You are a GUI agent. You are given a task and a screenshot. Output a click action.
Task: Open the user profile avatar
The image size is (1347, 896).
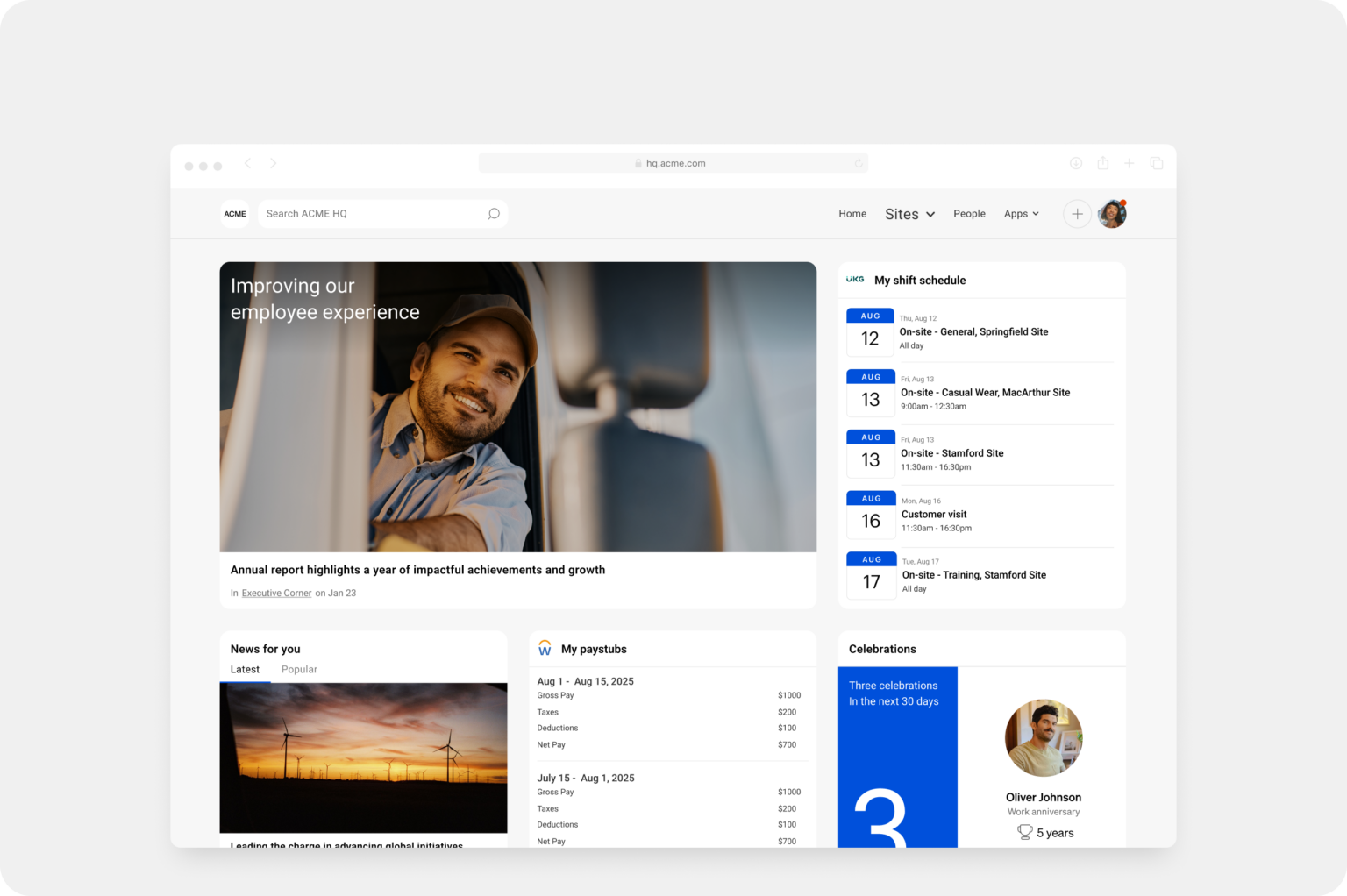coord(1112,214)
